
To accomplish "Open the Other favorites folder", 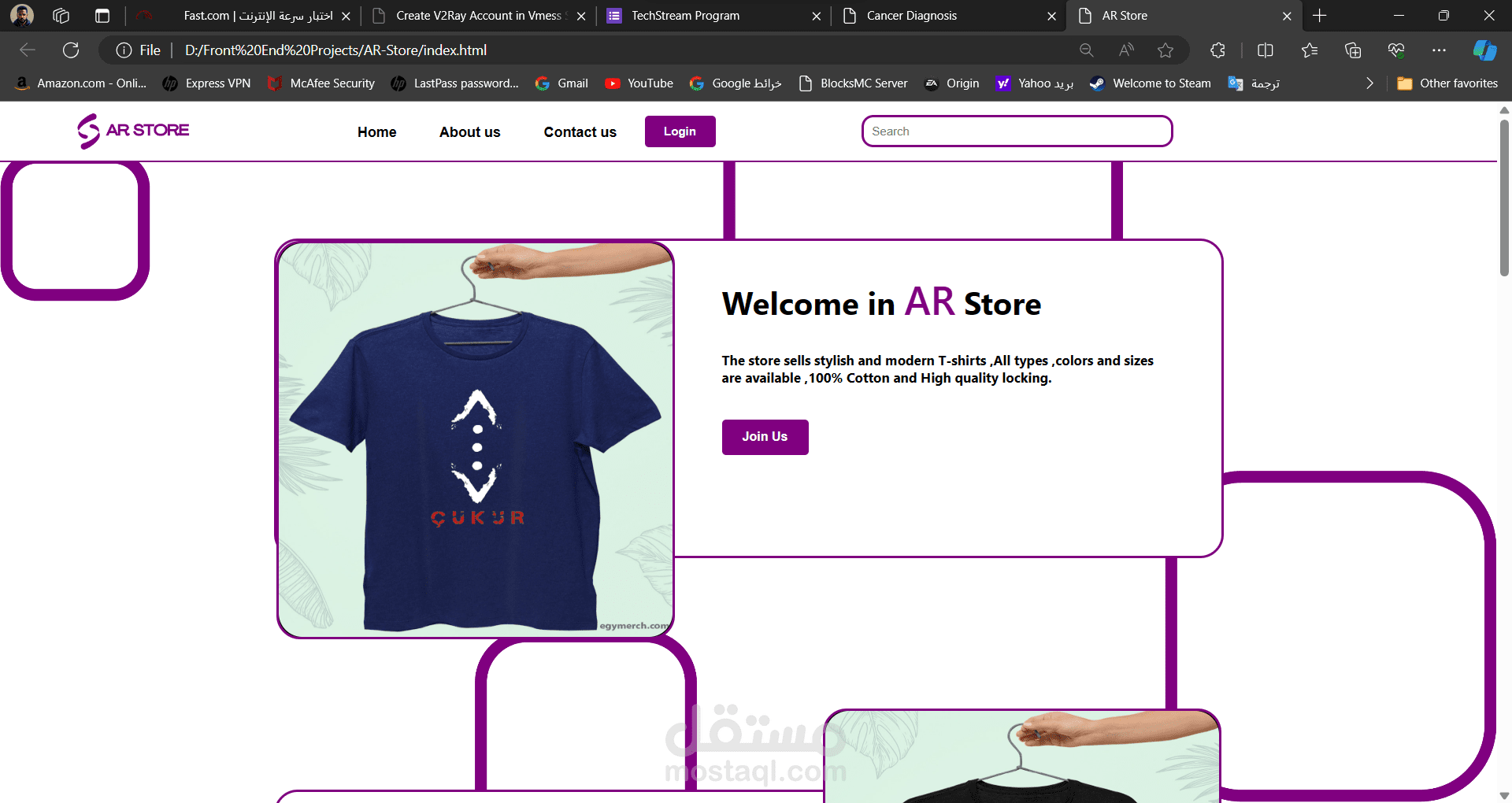I will pyautogui.click(x=1447, y=83).
